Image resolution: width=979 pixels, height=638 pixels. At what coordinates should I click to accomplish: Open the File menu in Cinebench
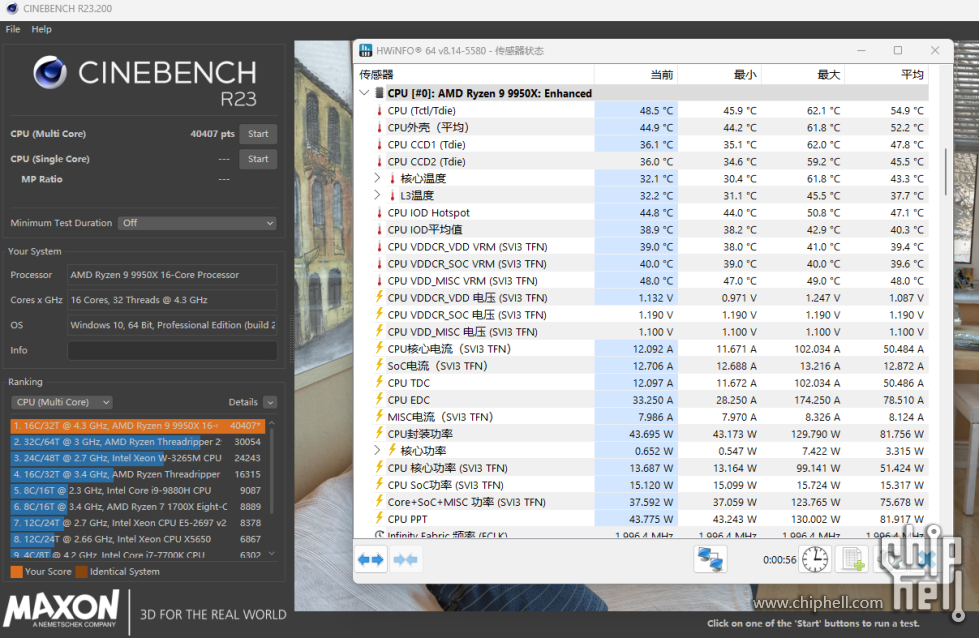[x=12, y=29]
